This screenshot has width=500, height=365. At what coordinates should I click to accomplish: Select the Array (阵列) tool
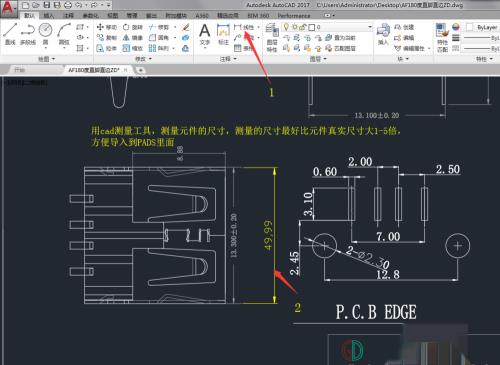click(x=159, y=48)
